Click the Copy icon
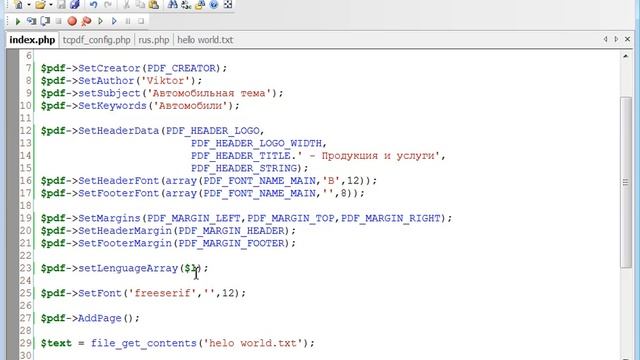 tap(140, 5)
